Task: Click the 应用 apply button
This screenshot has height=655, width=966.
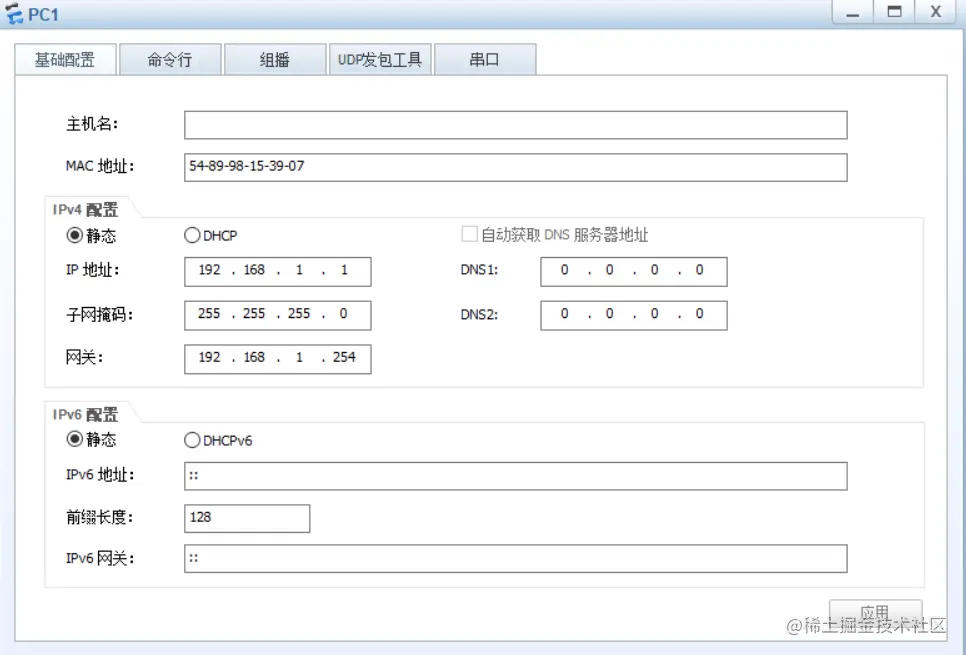Action: tap(875, 614)
